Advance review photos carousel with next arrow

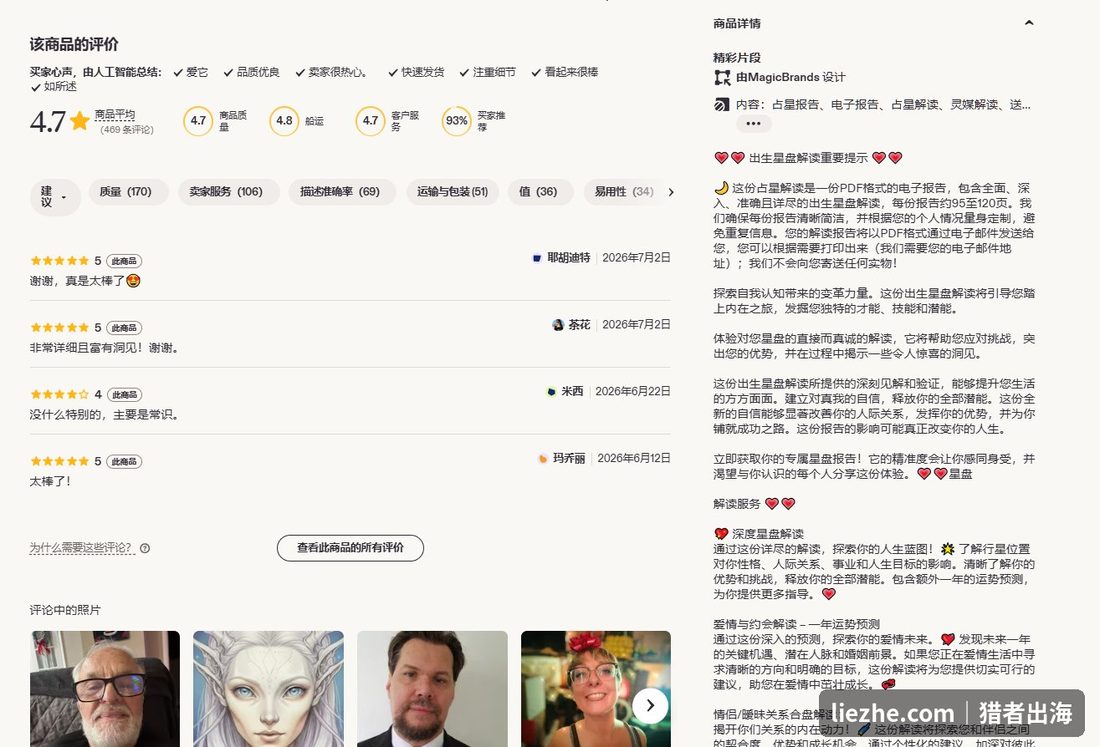pyautogui.click(x=650, y=706)
